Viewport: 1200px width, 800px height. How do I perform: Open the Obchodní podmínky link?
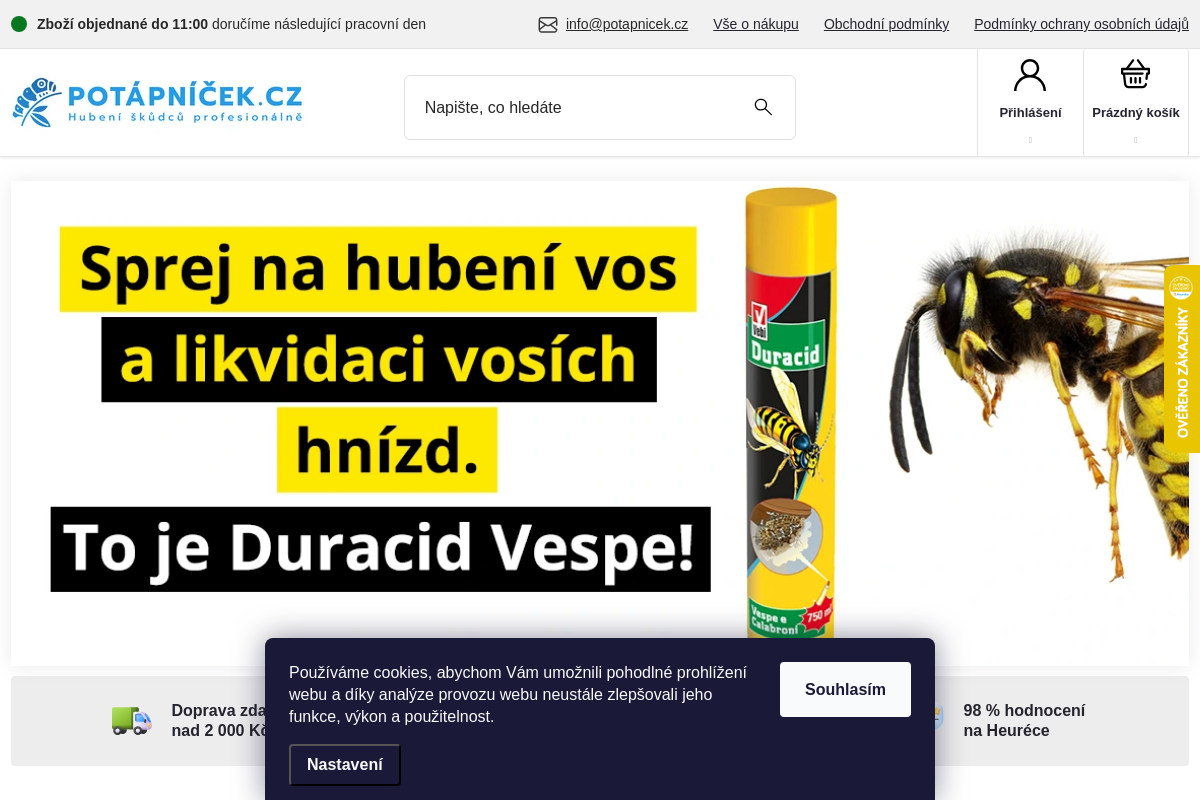pos(886,24)
